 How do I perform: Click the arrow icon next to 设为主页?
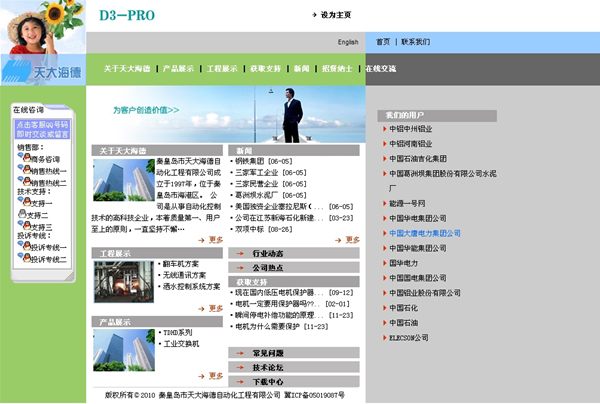click(314, 16)
